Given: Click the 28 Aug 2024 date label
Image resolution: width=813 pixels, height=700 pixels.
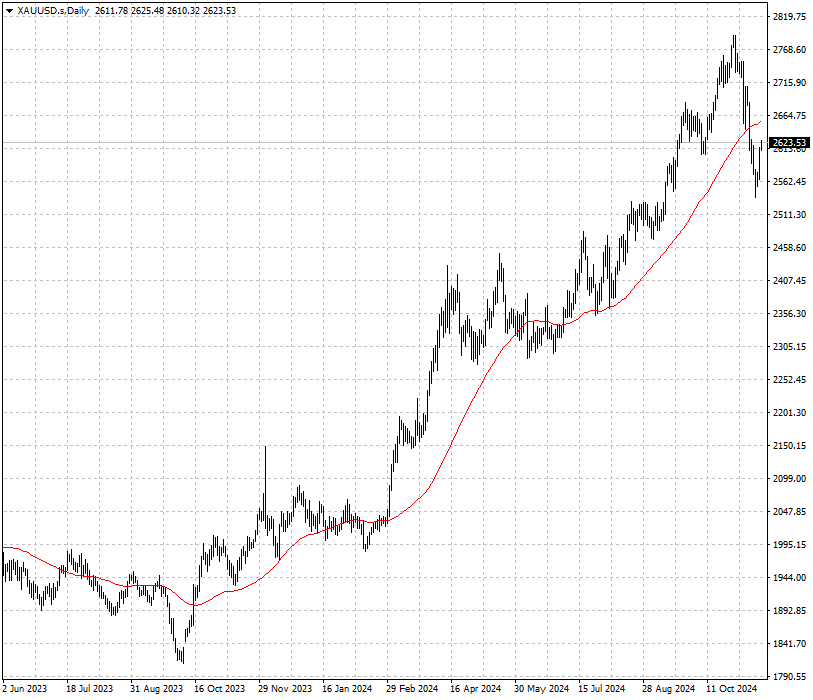Looking at the screenshot, I should (x=668, y=689).
